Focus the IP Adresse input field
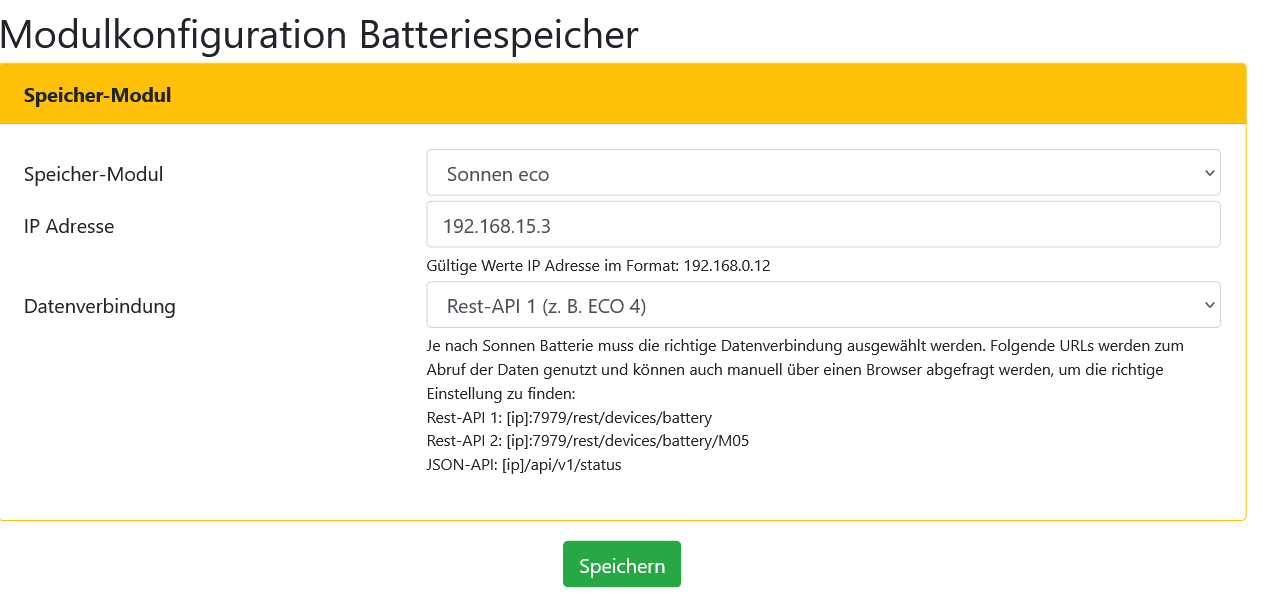 (822, 225)
